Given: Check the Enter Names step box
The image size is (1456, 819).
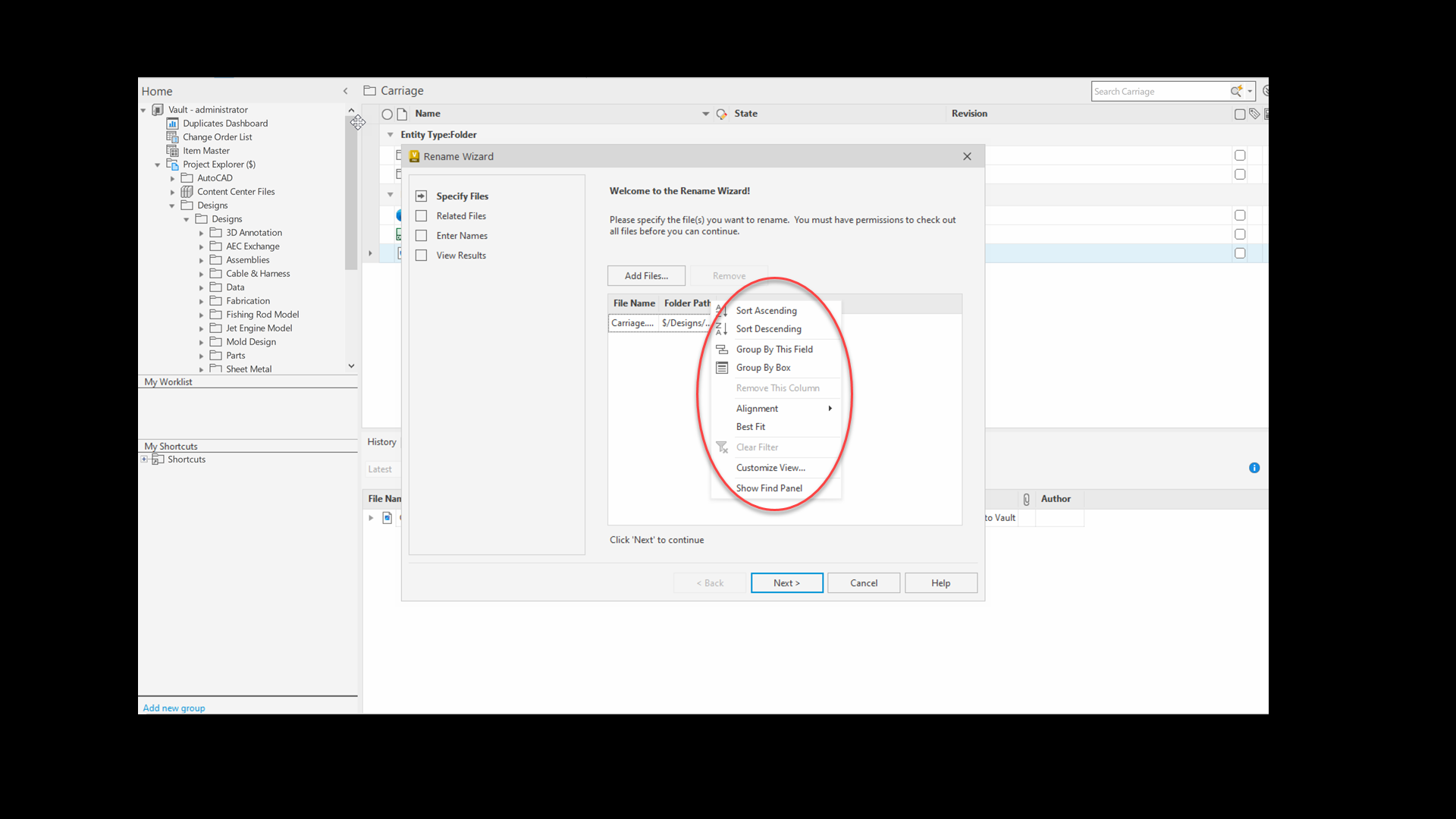Looking at the screenshot, I should coord(422,236).
